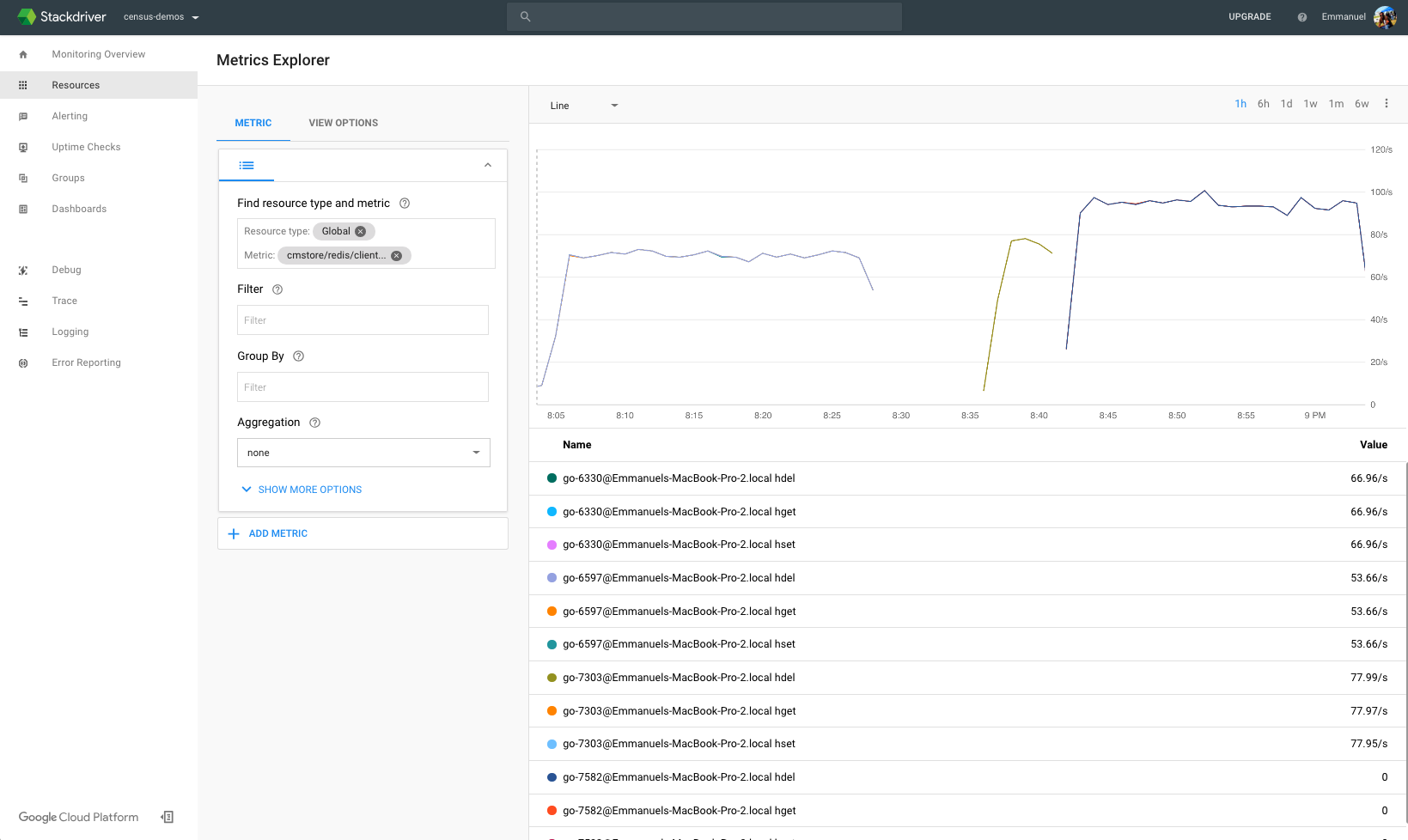
Task: Click the help icon next to Filter
Action: coord(277,289)
